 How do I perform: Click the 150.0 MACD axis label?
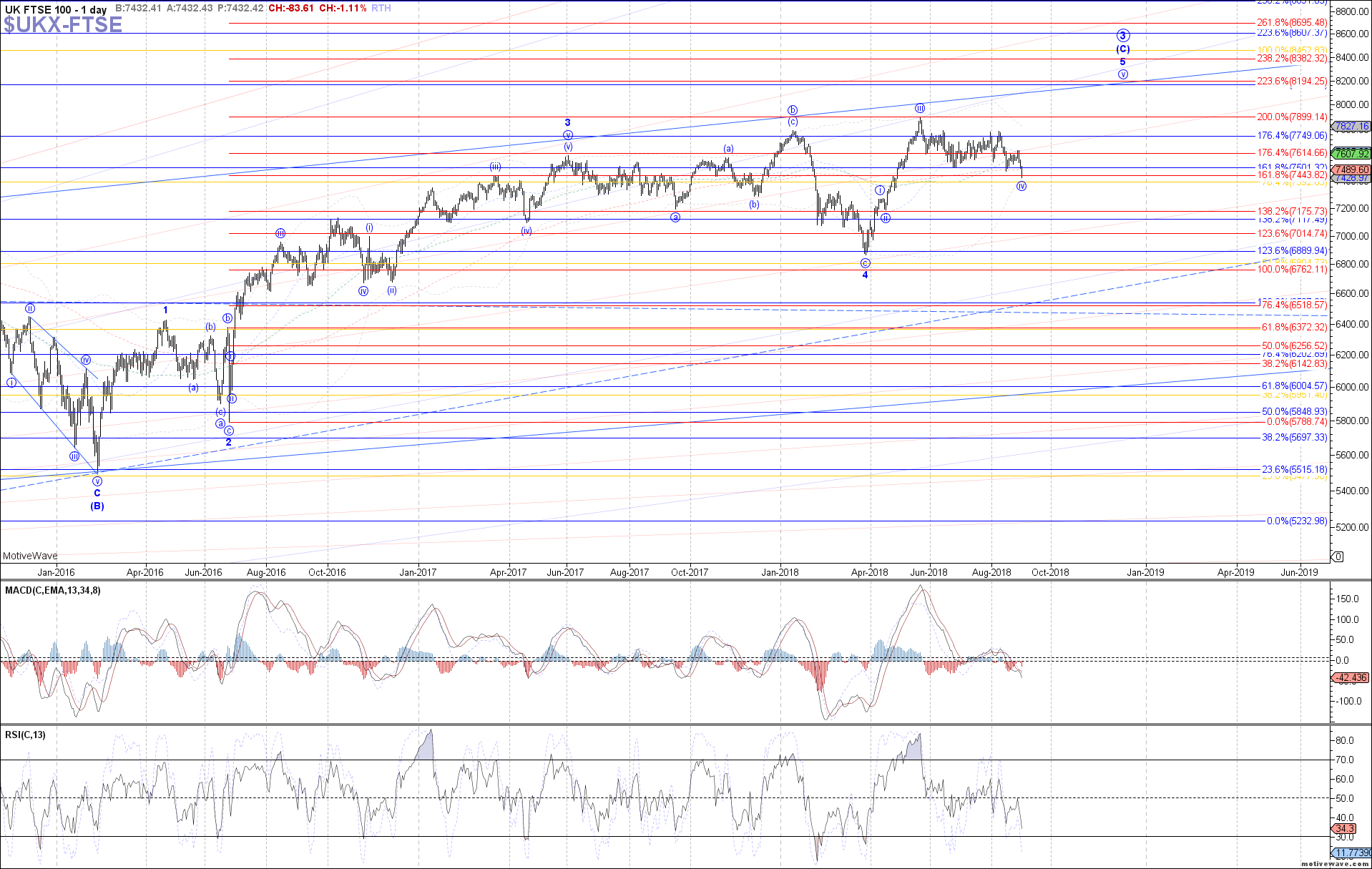point(1346,599)
